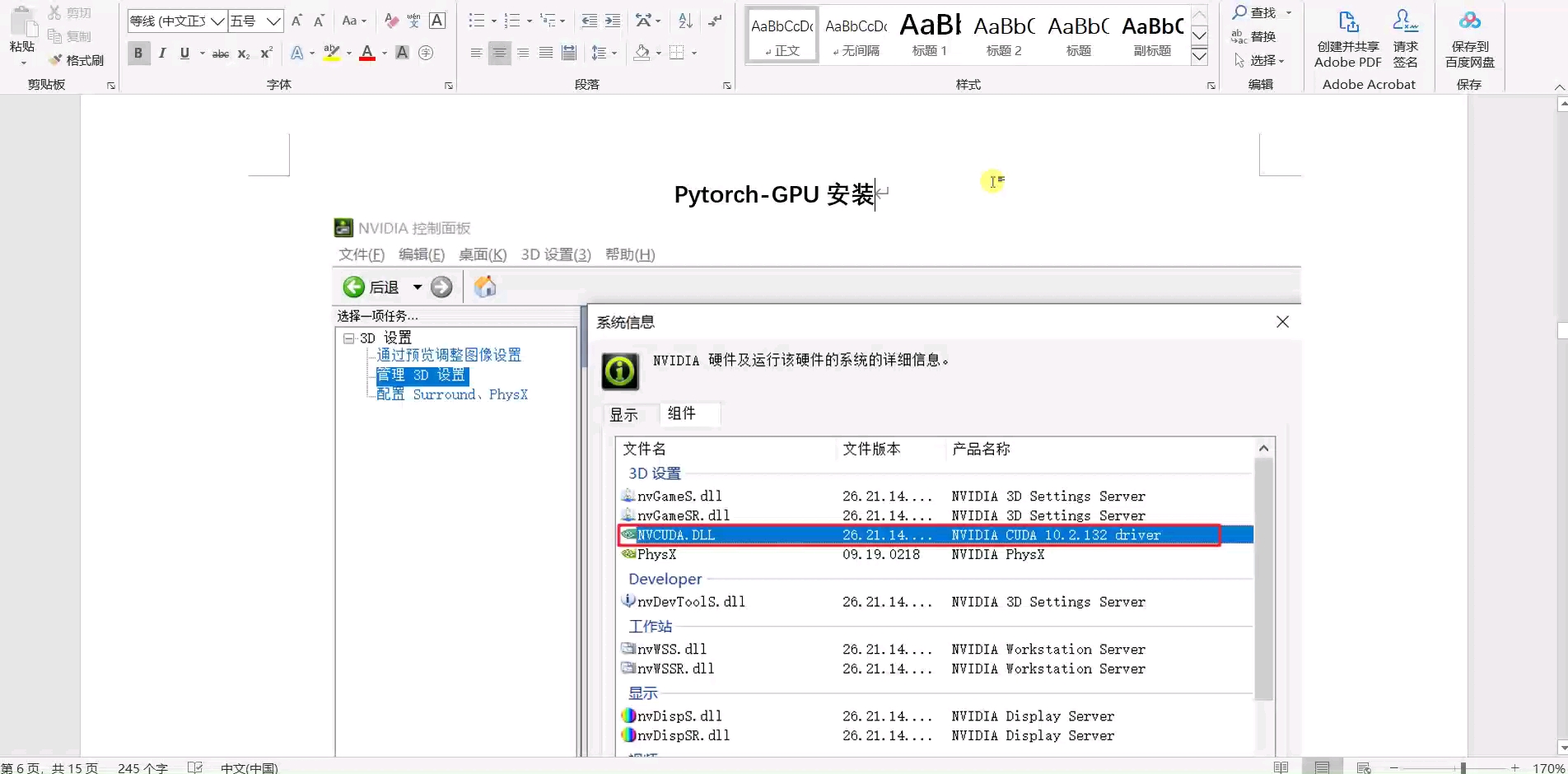The image size is (1568, 774).
Task: Sort the paragraphs with the A-Z icon
Action: pos(685,21)
